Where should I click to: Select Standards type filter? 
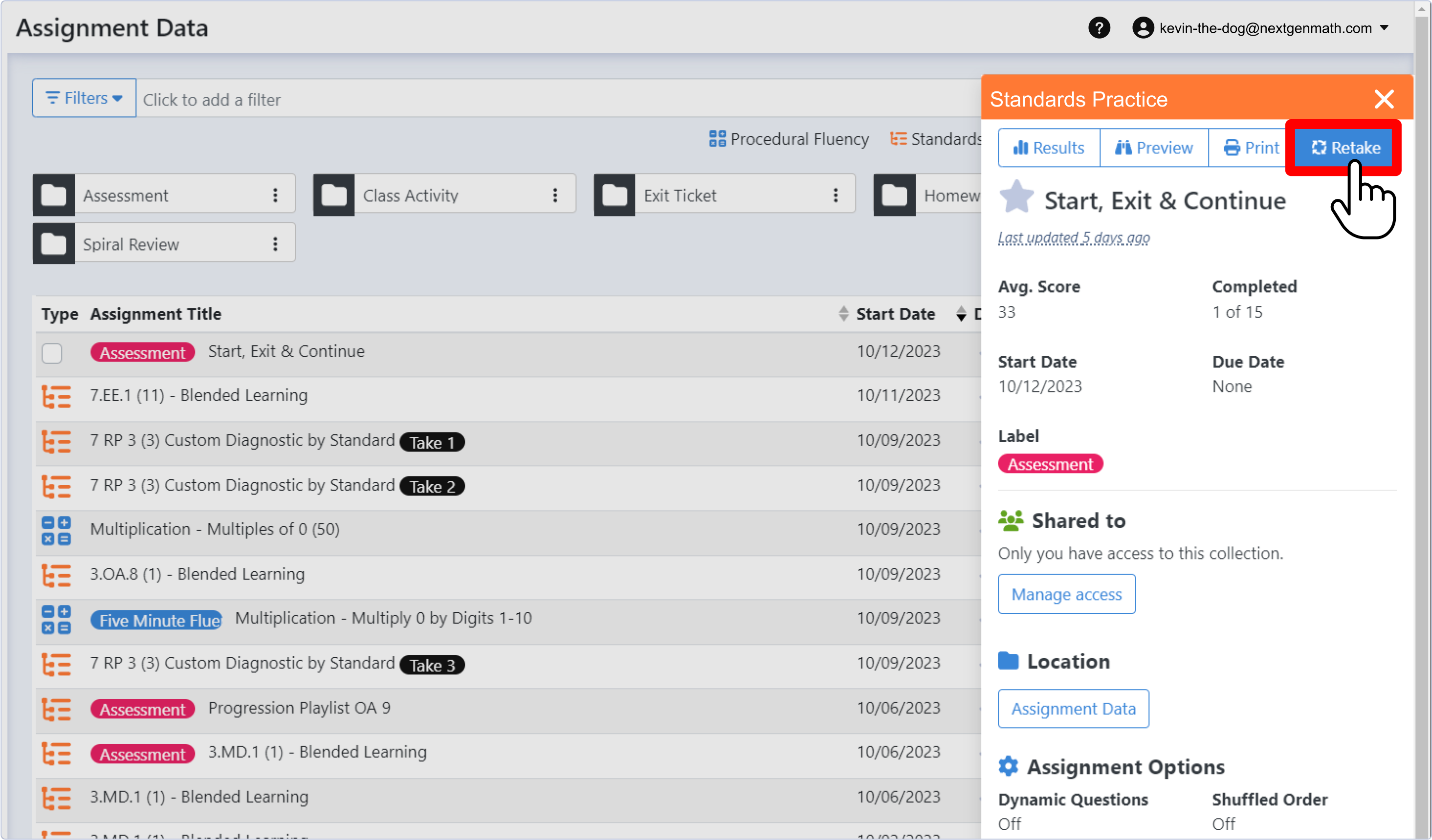point(935,139)
